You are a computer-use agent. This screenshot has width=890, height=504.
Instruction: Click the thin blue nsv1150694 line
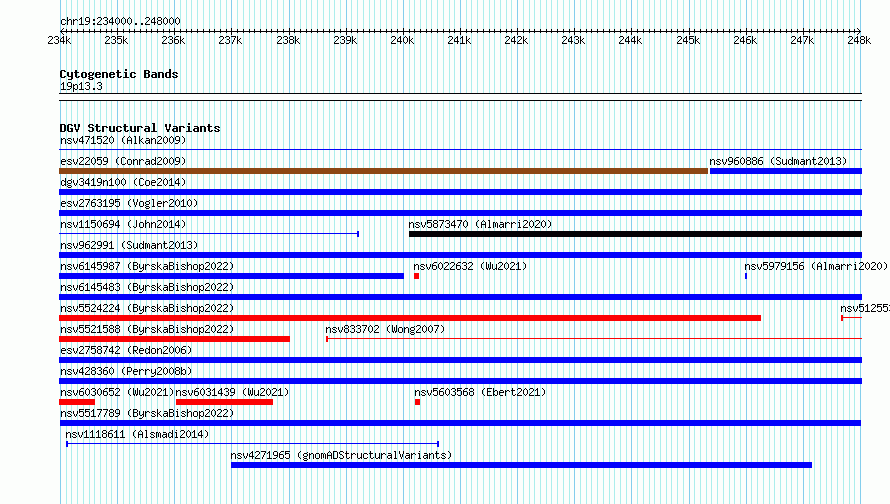coord(209,234)
